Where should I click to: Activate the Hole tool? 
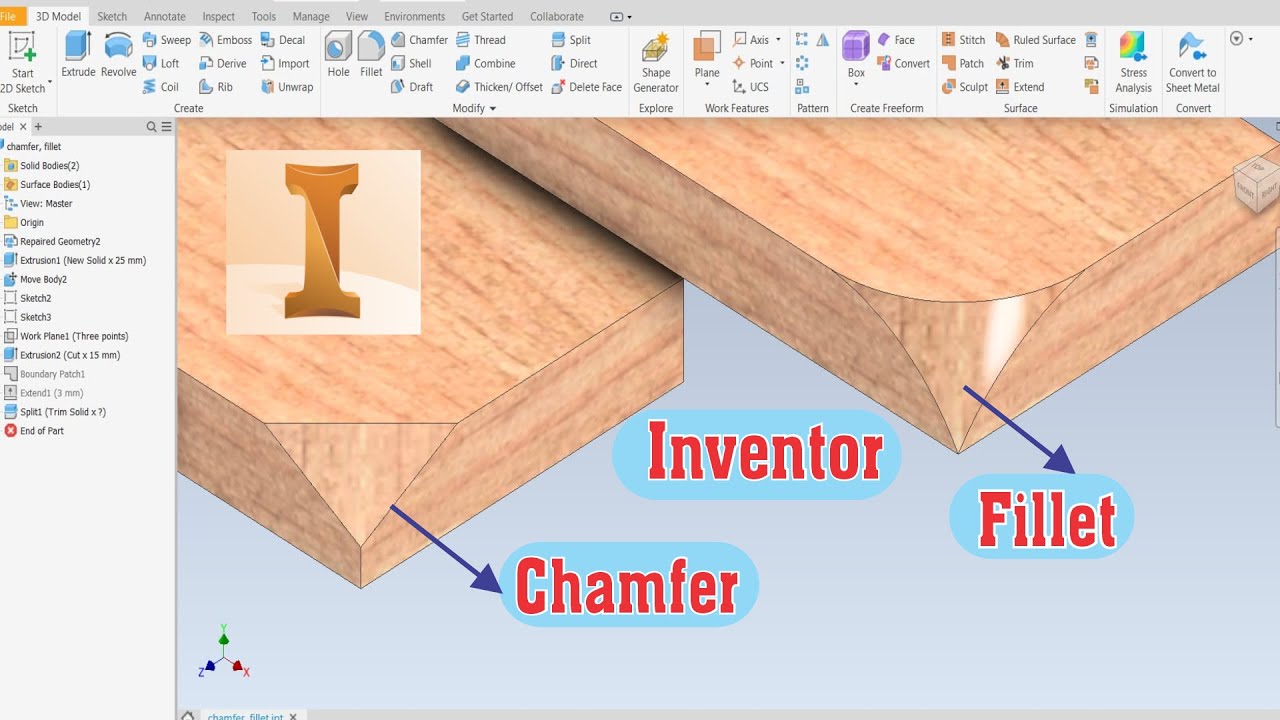point(338,54)
